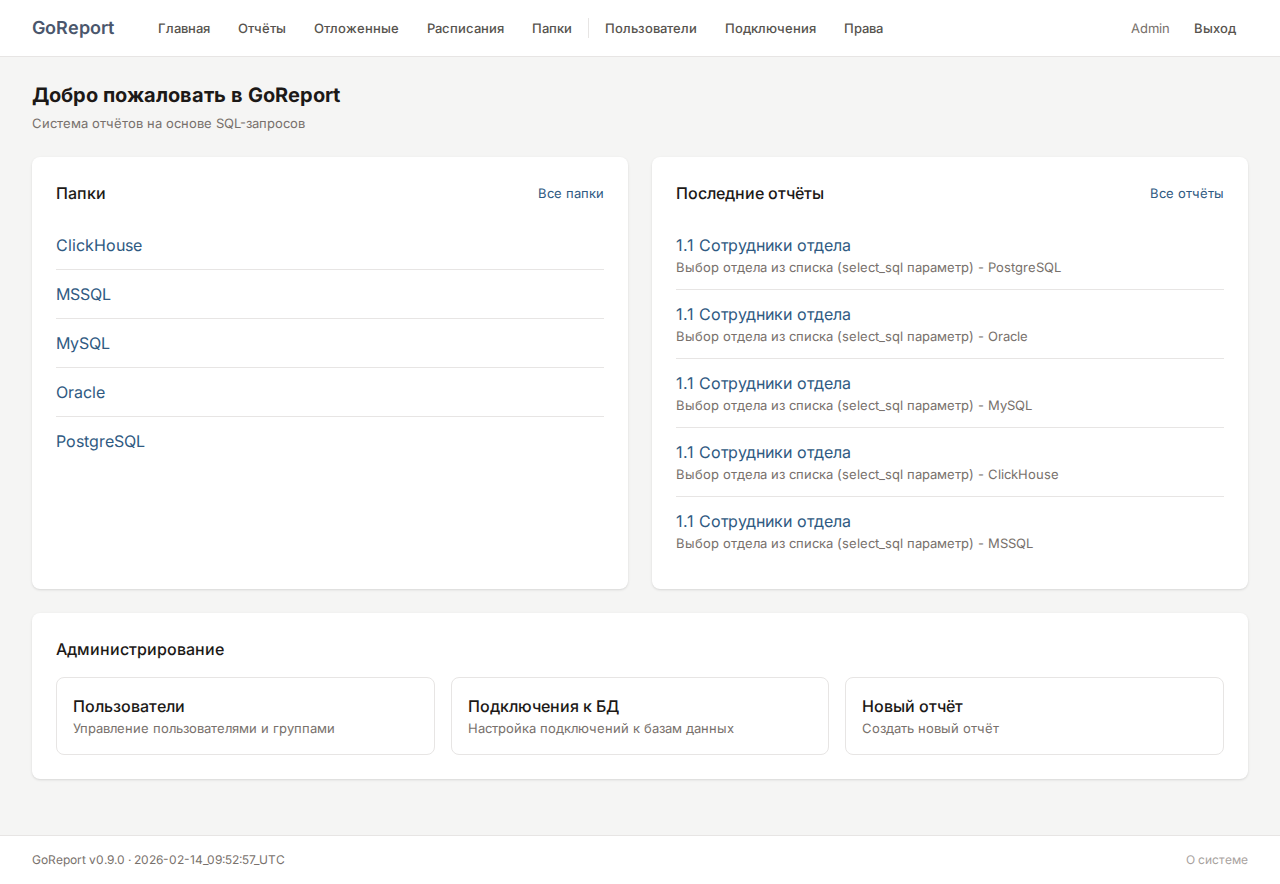Open the Расписания navigation item
Screen dimensions: 1280x884
[x=465, y=28]
